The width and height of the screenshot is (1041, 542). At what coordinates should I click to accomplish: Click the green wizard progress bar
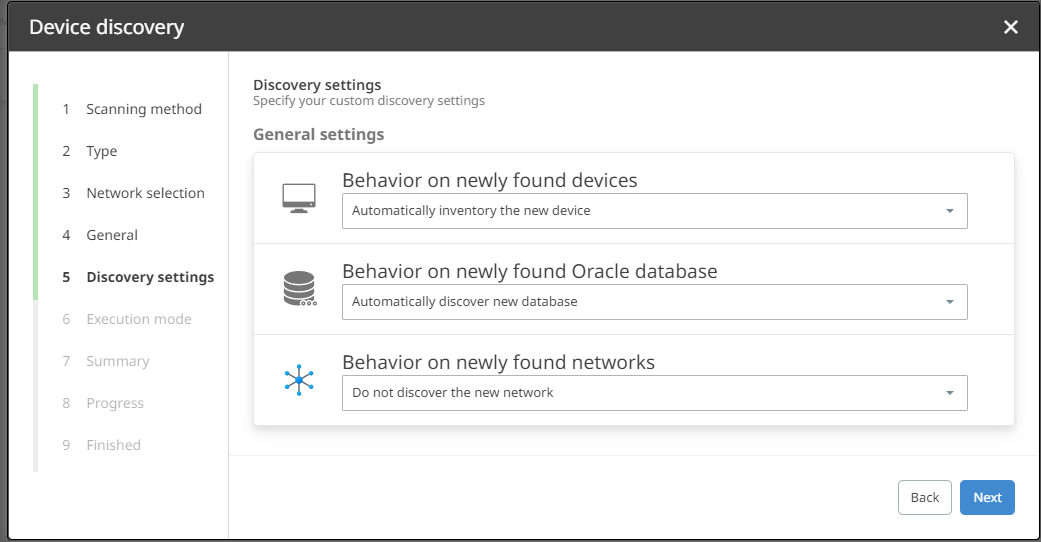pyautogui.click(x=35, y=192)
